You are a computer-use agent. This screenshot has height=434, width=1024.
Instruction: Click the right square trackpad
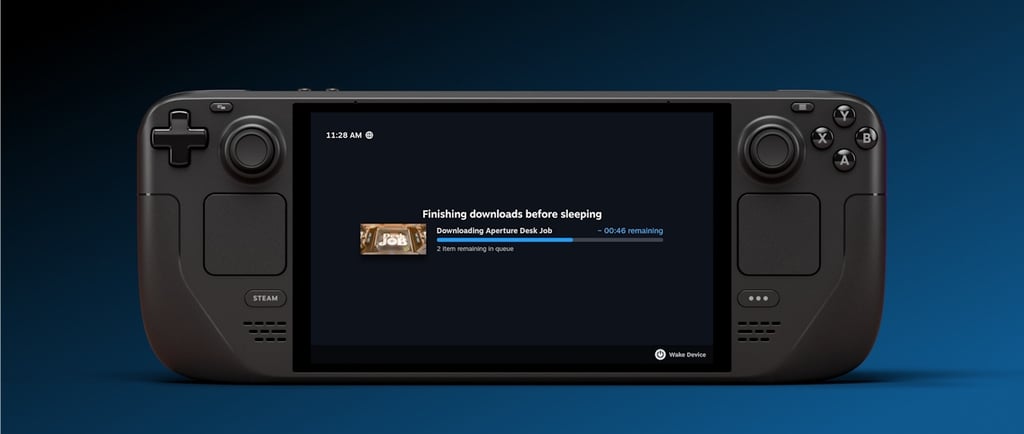778,234
